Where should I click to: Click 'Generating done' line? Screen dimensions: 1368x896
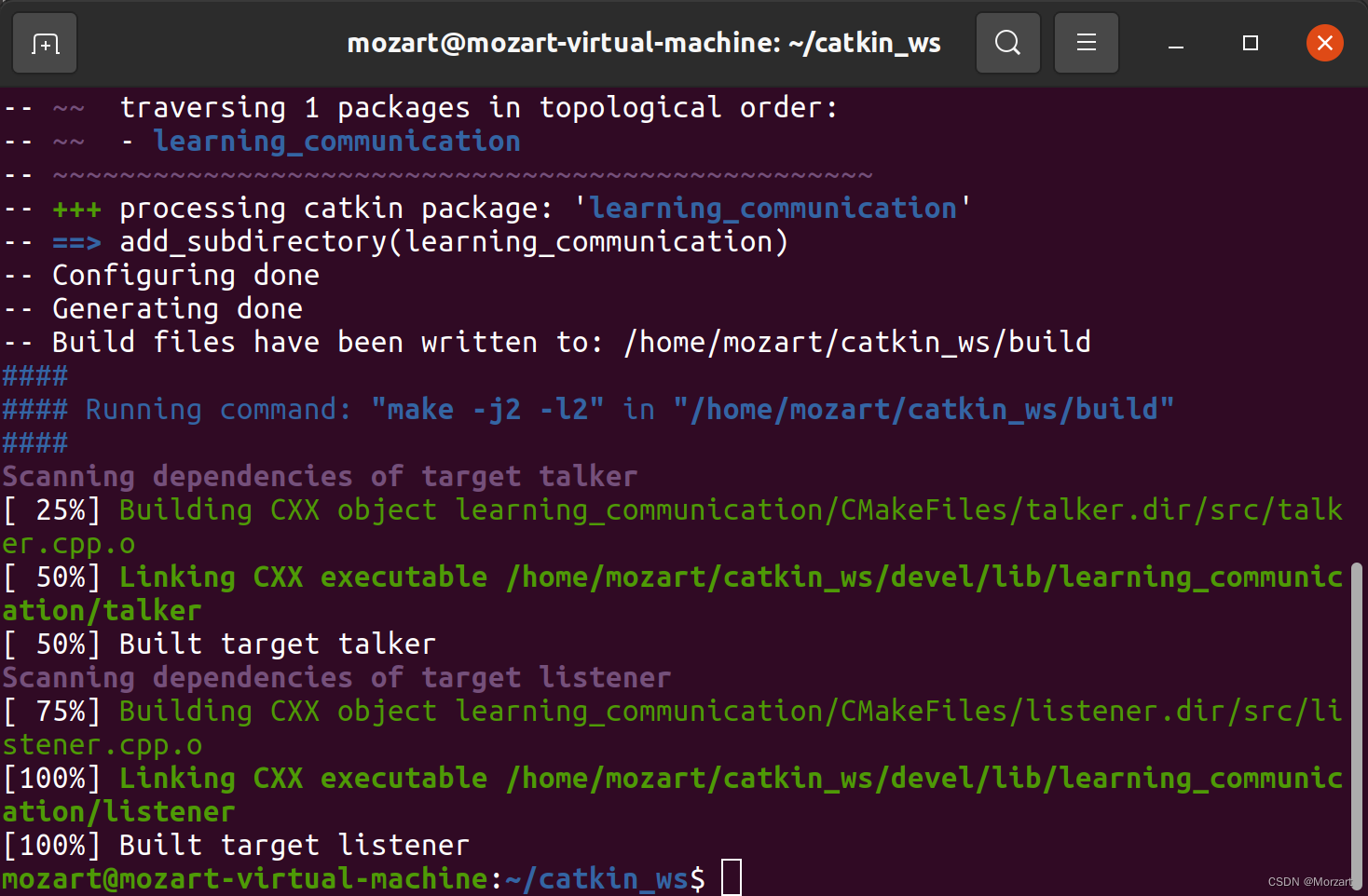click(153, 309)
